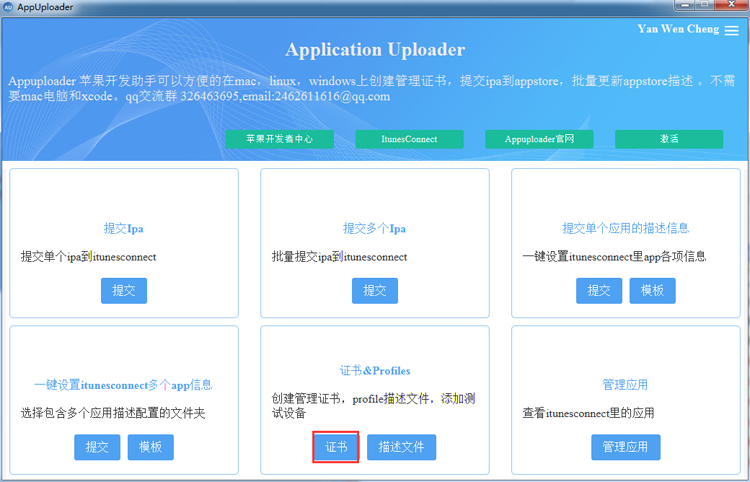
Task: Select the 提交单个应用的描述信息 heading
Action: pos(626,228)
